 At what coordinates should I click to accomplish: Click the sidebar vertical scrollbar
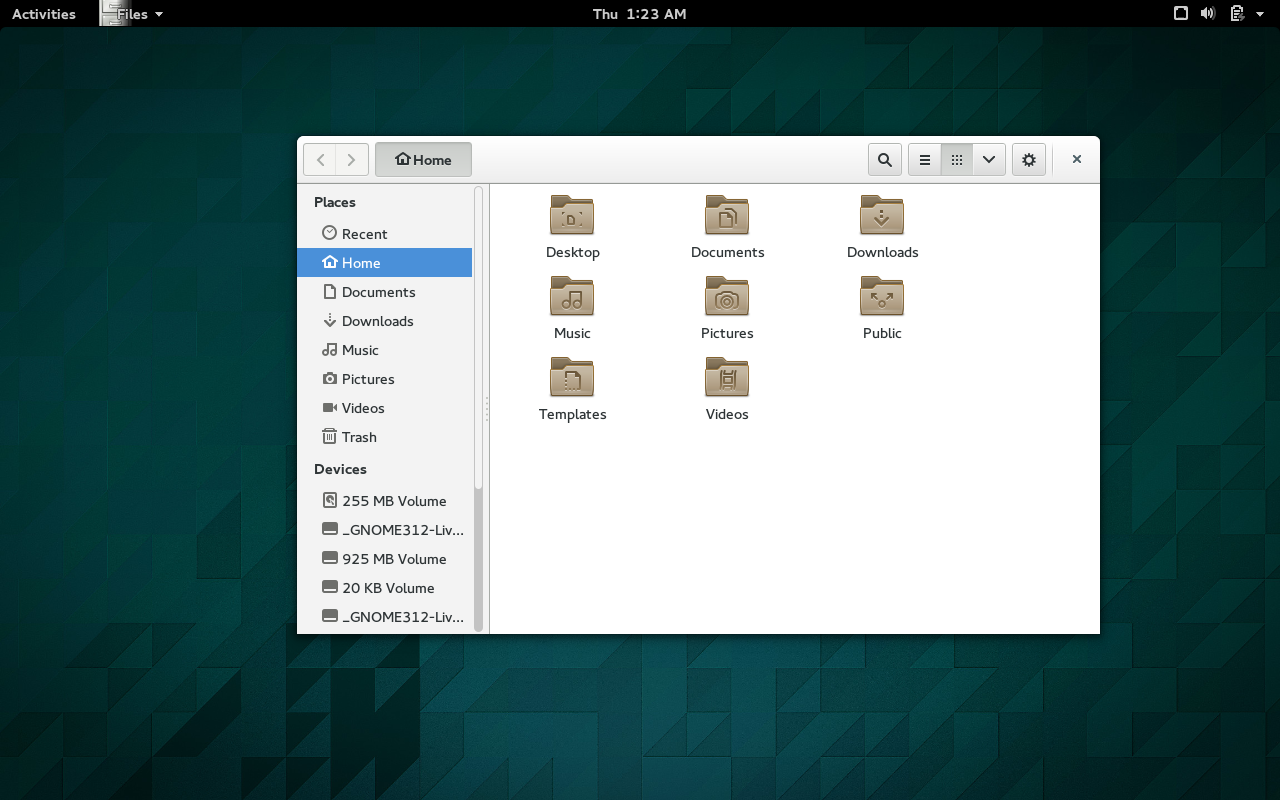tap(478, 409)
